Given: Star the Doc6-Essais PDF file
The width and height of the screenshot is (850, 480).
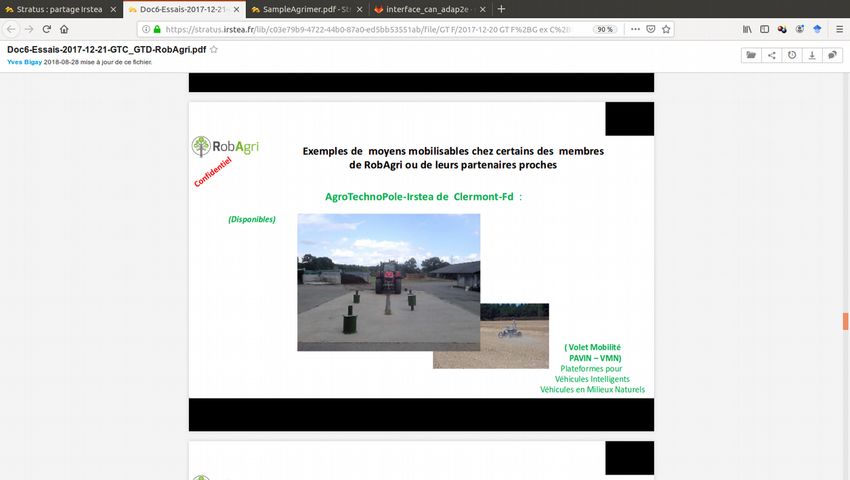Looking at the screenshot, I should click(x=214, y=49).
